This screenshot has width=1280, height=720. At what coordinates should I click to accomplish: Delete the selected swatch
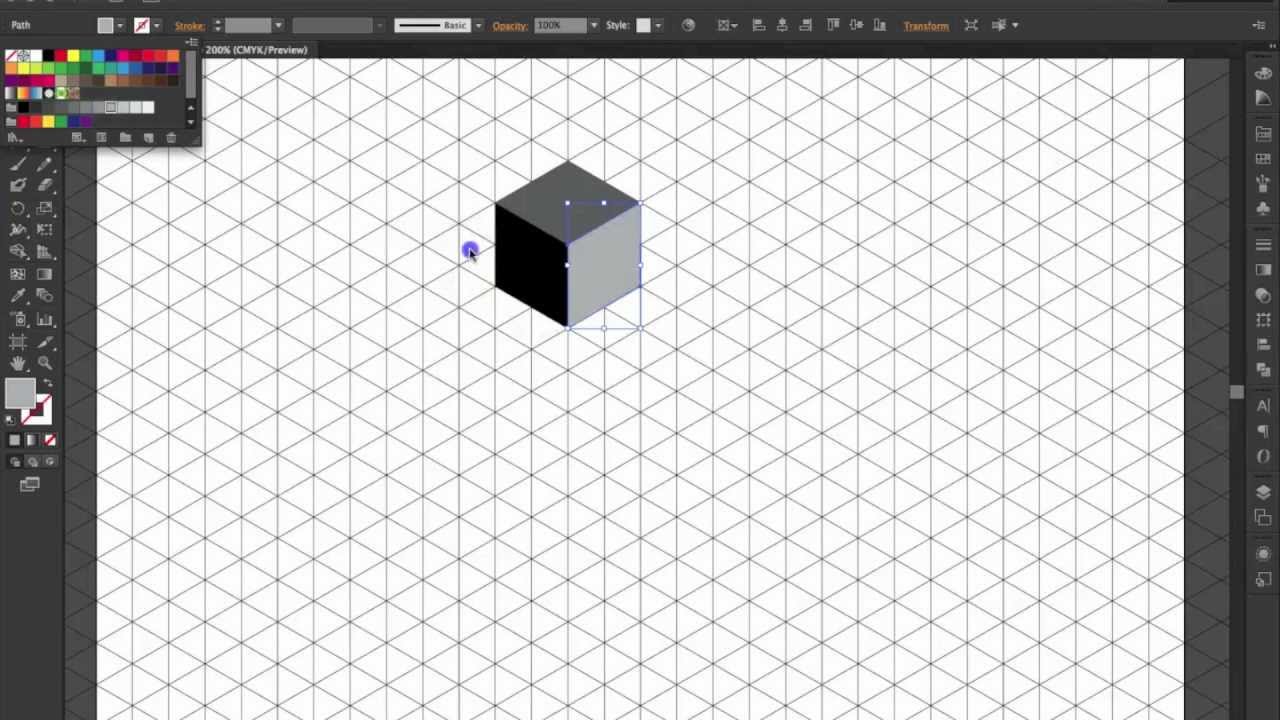[171, 137]
